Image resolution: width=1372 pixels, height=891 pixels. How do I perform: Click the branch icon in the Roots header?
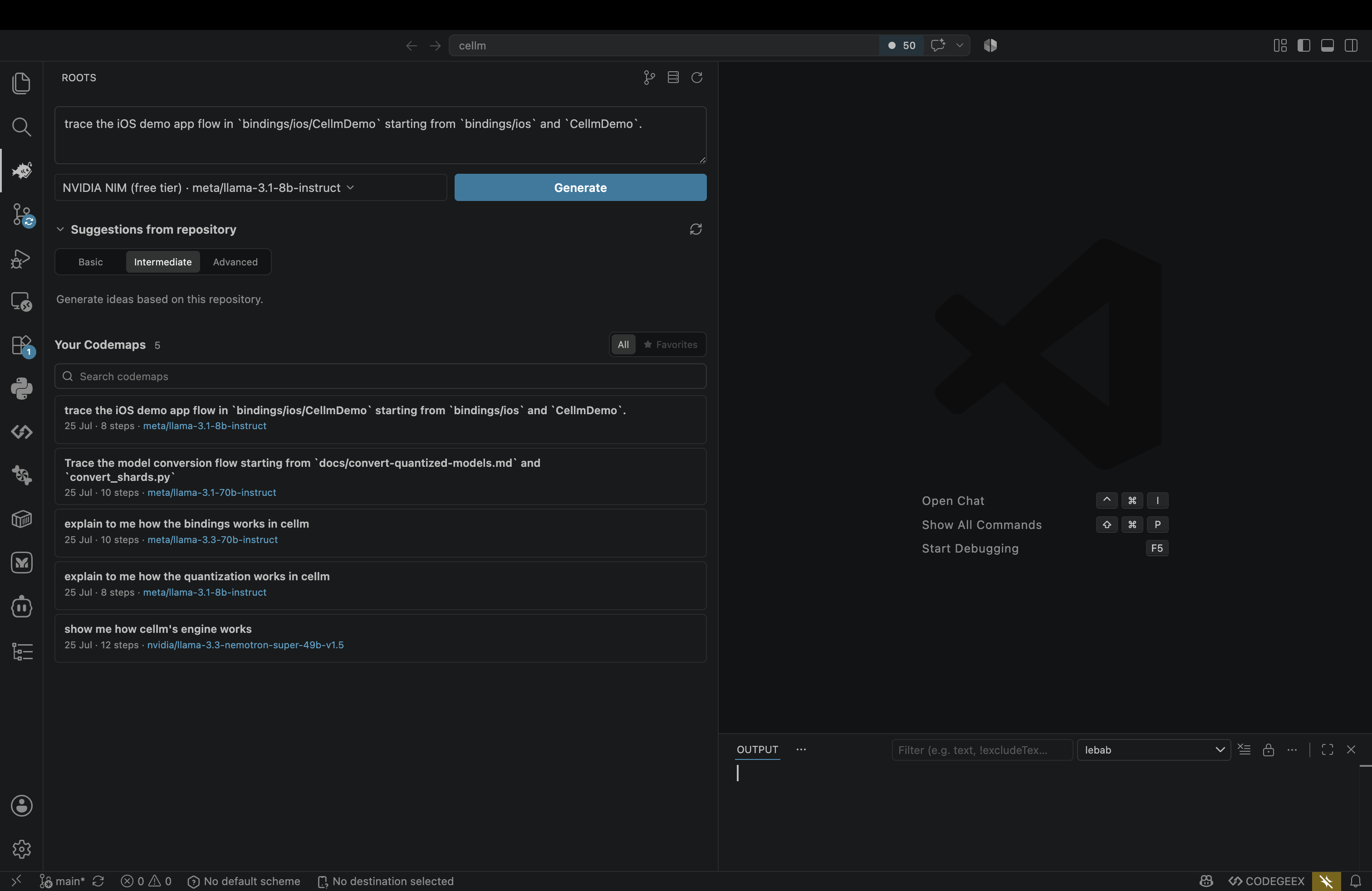[x=649, y=78]
